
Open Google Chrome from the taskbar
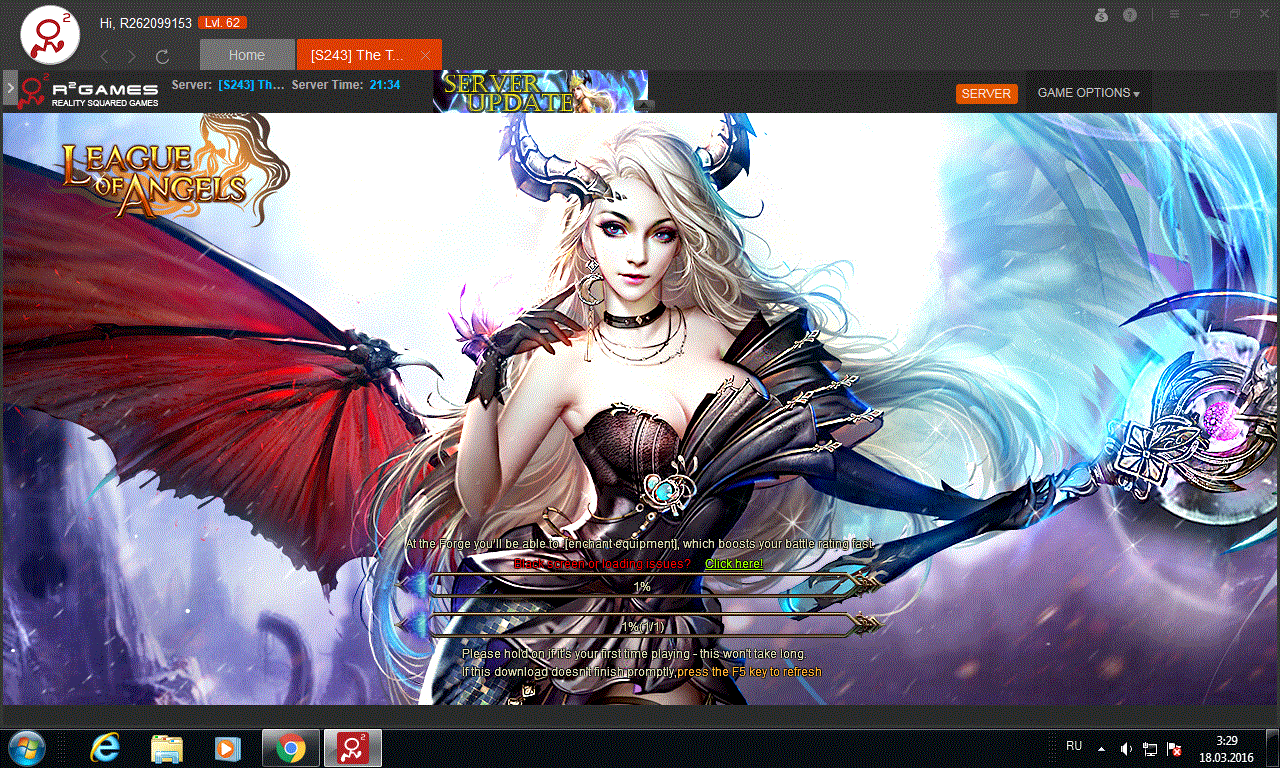pyautogui.click(x=291, y=747)
